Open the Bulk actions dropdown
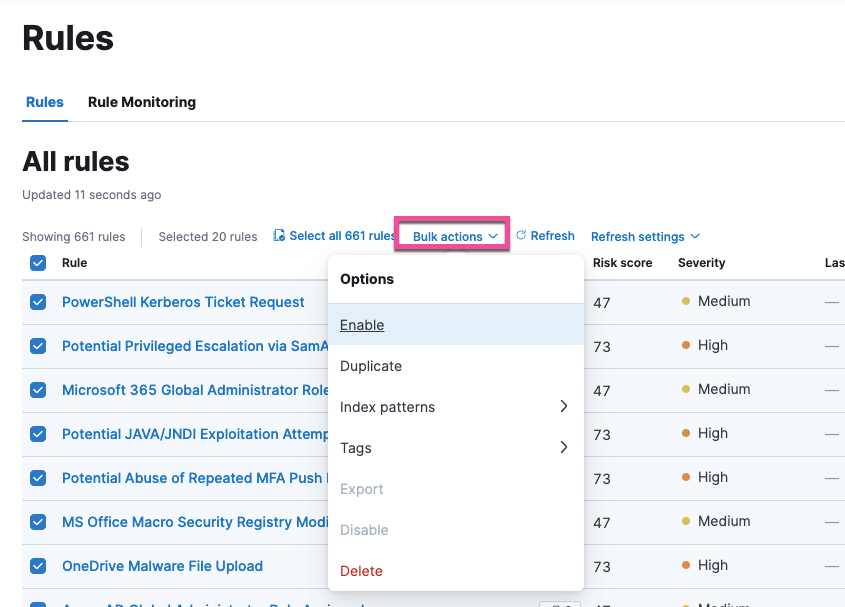The height and width of the screenshot is (607, 845). tap(454, 237)
